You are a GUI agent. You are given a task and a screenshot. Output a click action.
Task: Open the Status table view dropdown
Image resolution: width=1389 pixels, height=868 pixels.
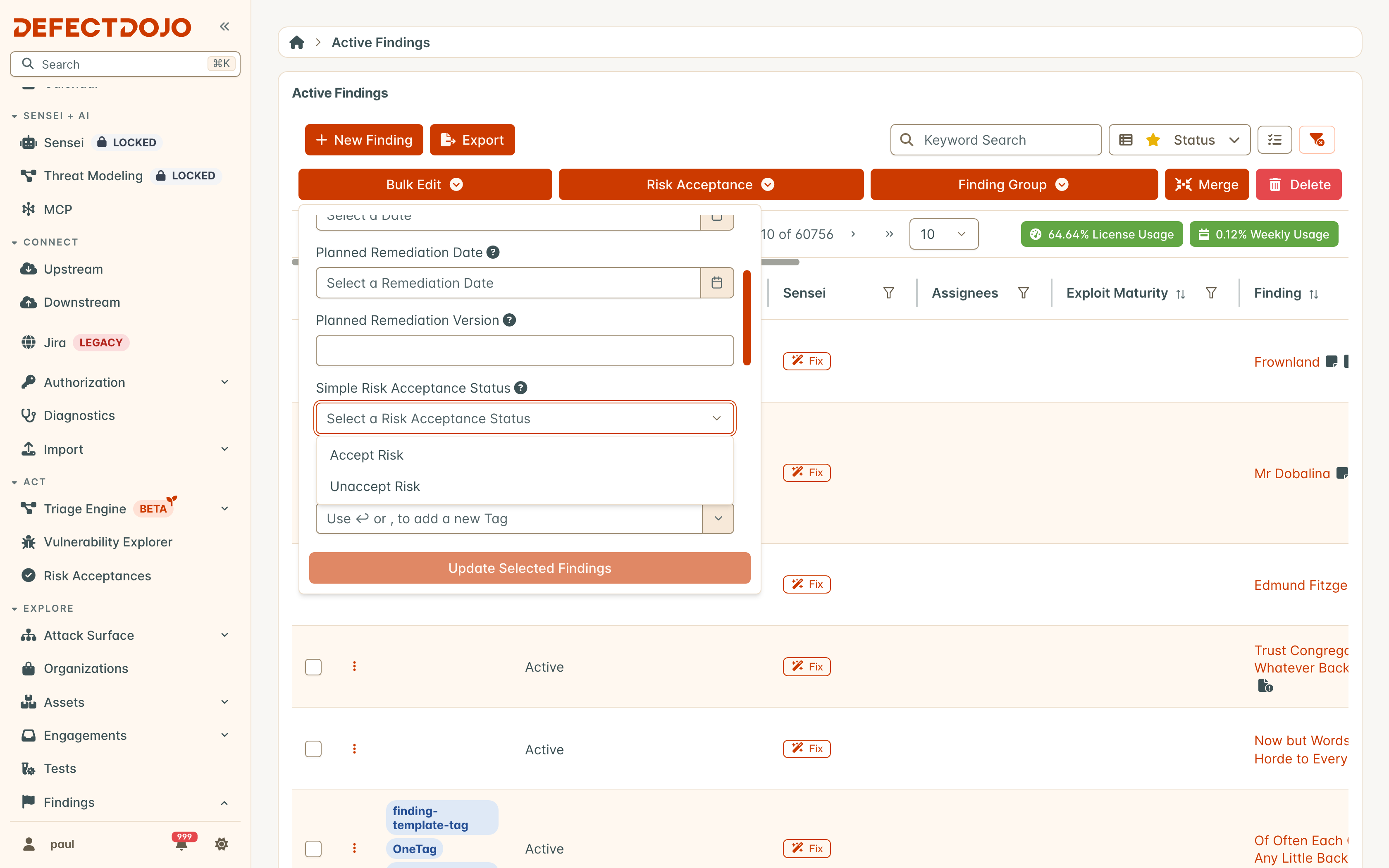(1179, 140)
